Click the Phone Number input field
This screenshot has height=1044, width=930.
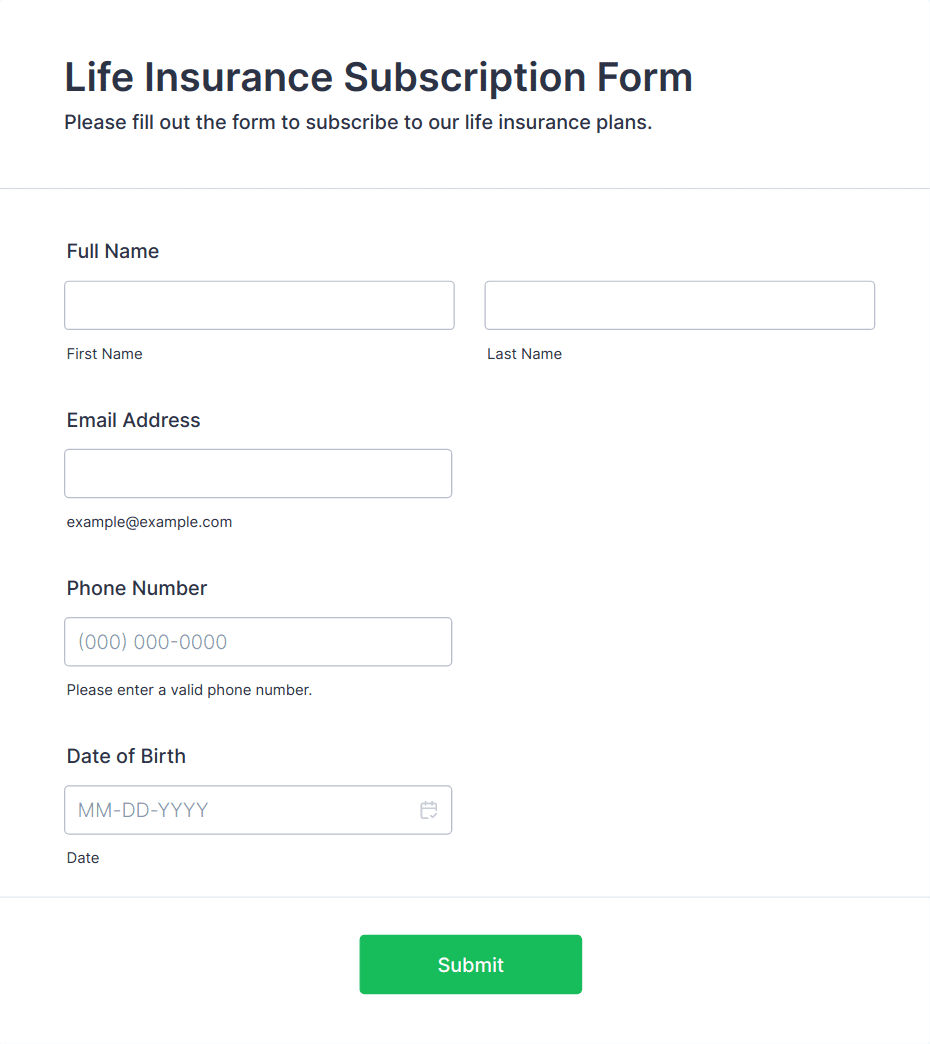[x=258, y=642]
